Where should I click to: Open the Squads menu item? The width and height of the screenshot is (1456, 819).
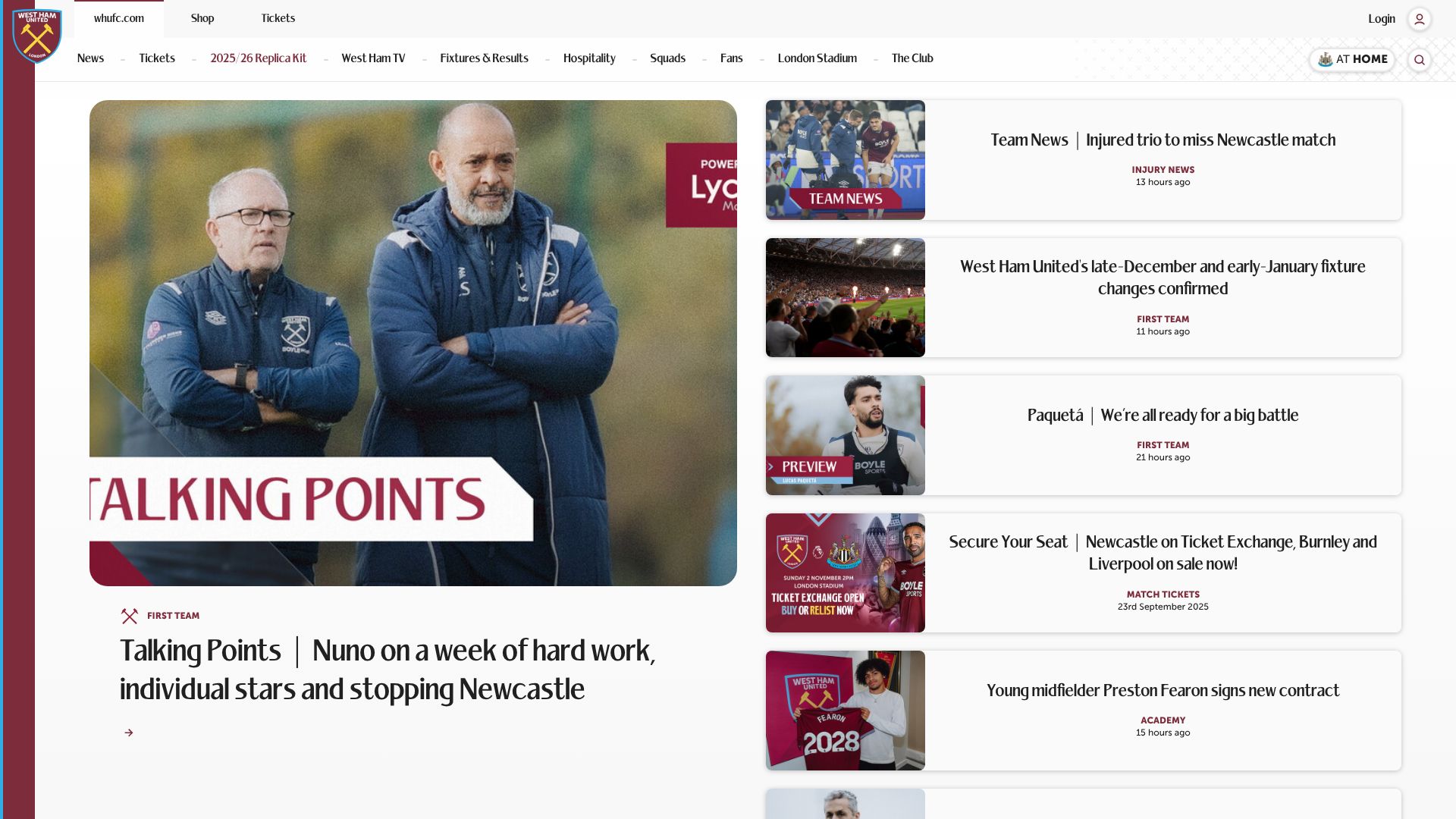coord(667,58)
